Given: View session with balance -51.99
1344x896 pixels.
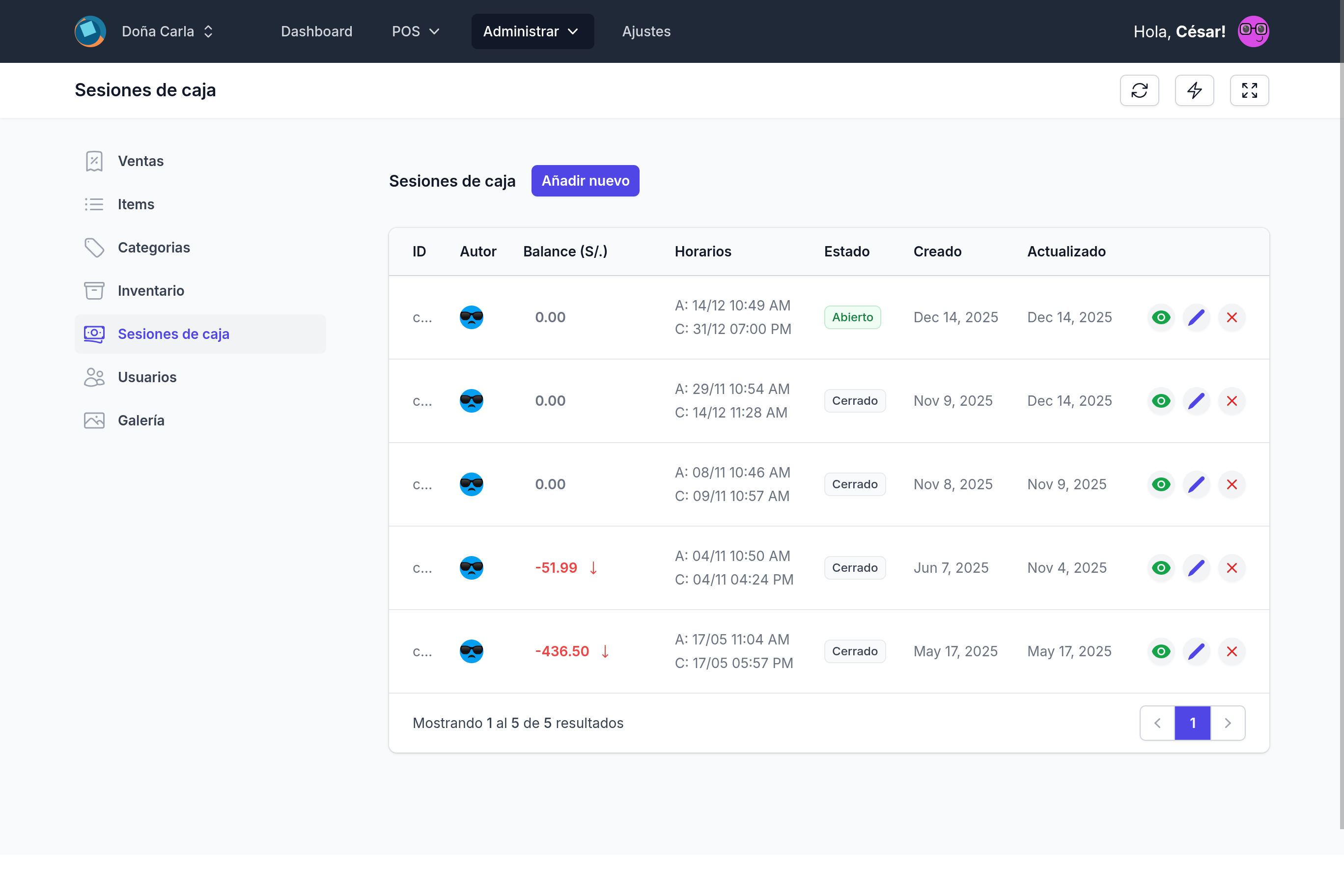Looking at the screenshot, I should tap(1161, 567).
